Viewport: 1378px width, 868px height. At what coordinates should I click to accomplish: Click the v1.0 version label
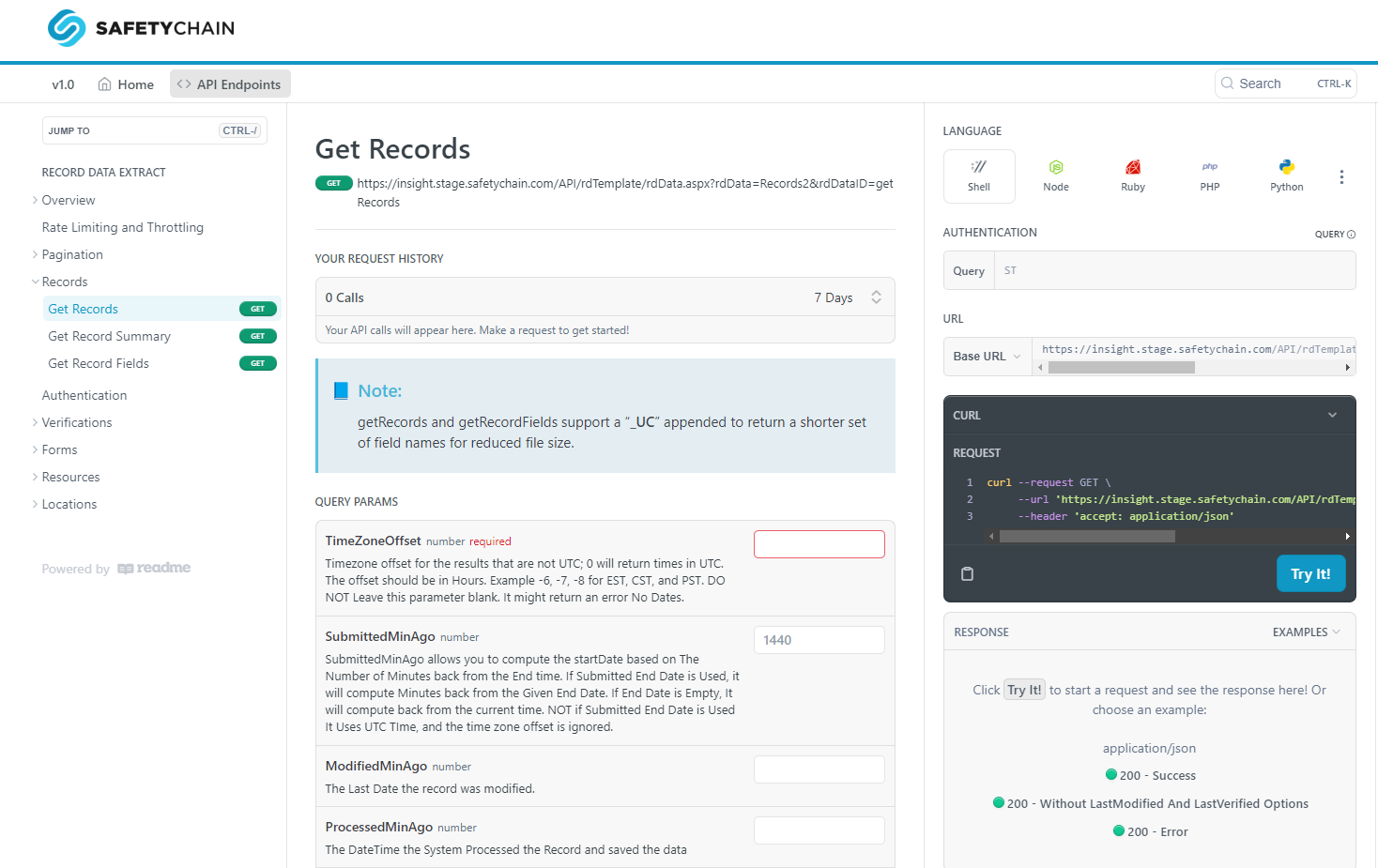point(63,84)
